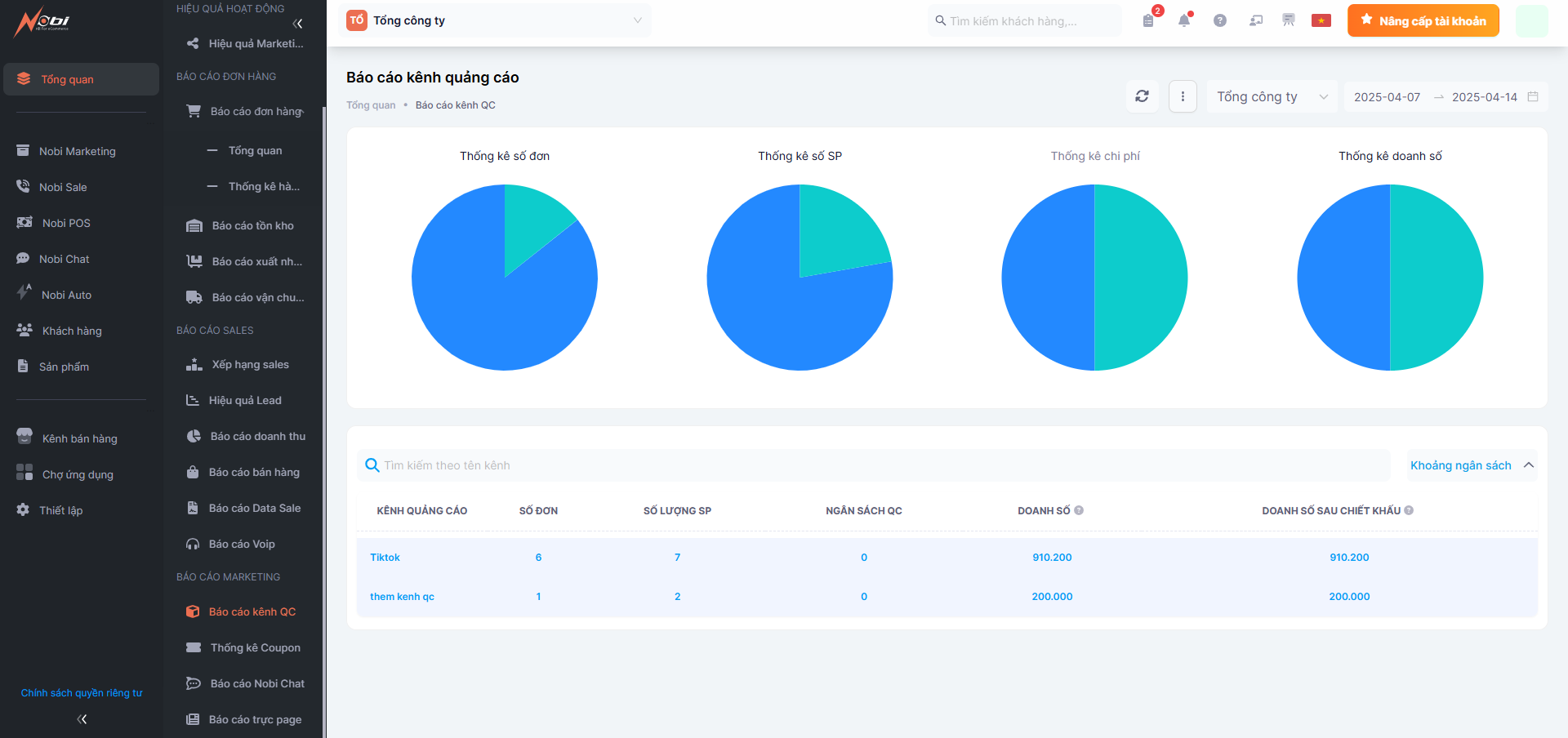Open the Tổng công ty filter dropdown

tap(1272, 96)
